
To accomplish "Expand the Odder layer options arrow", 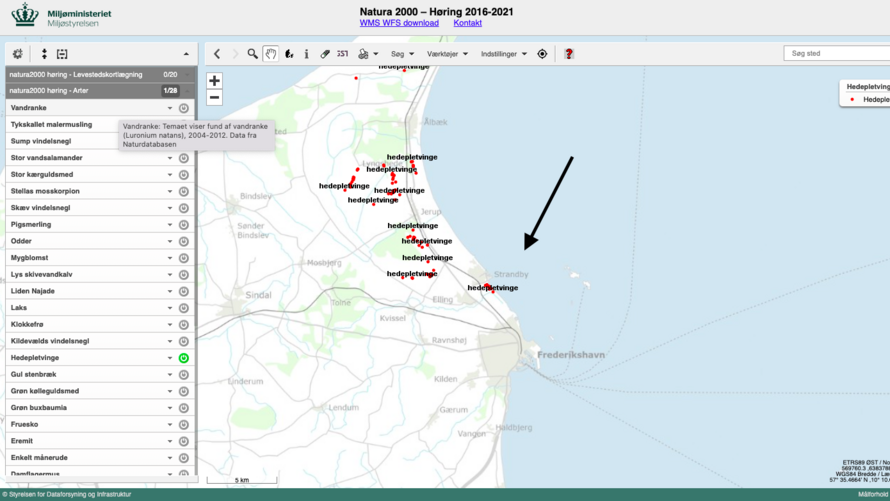I will pos(170,241).
